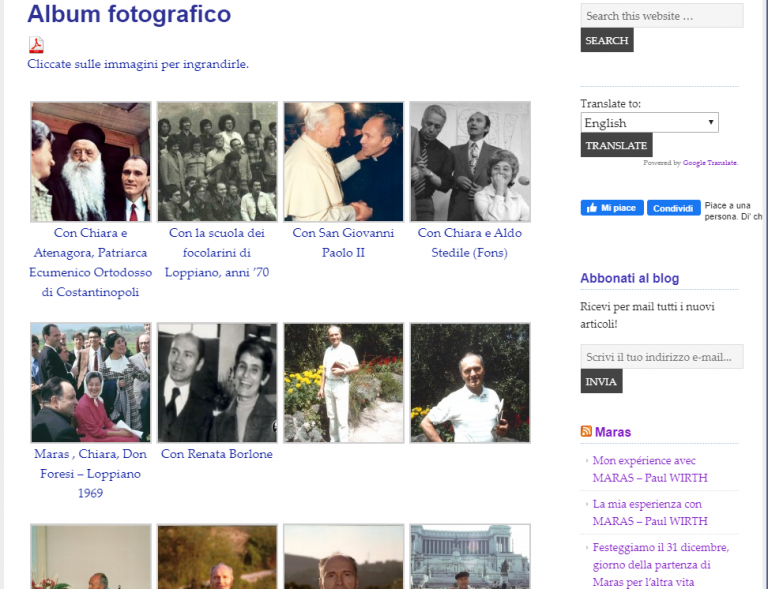Enlarge man with hand on hip photo
The image size is (768, 589).
click(470, 383)
